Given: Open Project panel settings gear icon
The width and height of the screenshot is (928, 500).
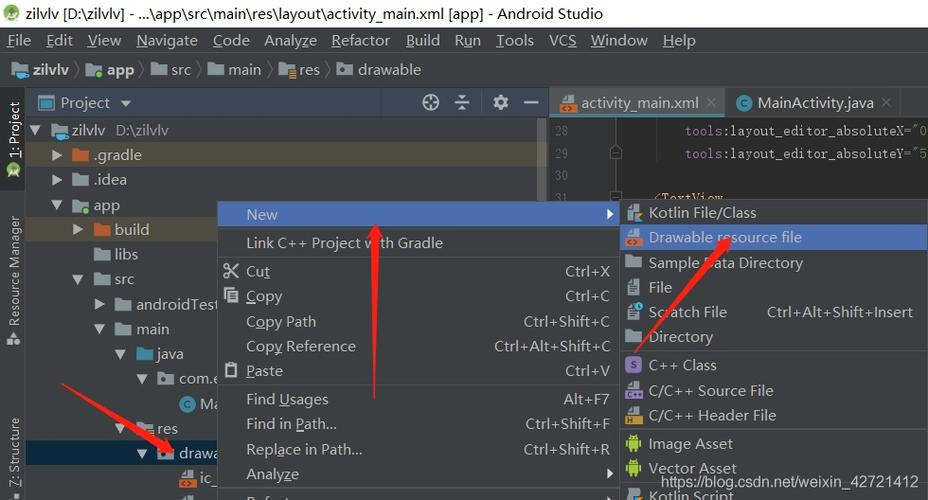Looking at the screenshot, I should (501, 102).
